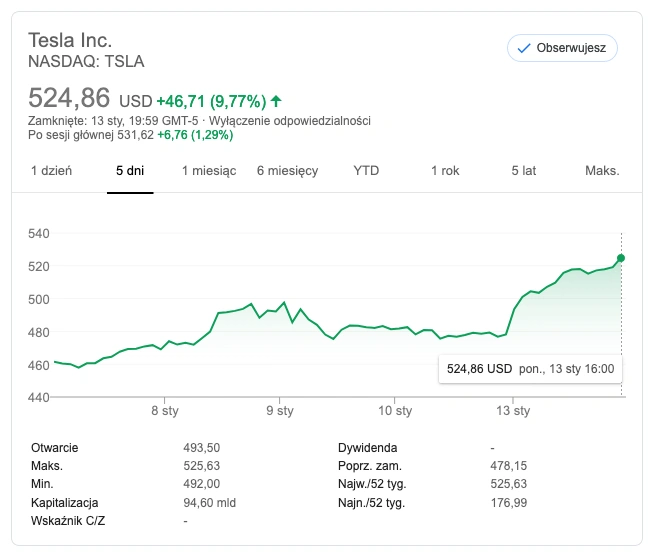Click the Maks. value 525,63

[x=201, y=466]
